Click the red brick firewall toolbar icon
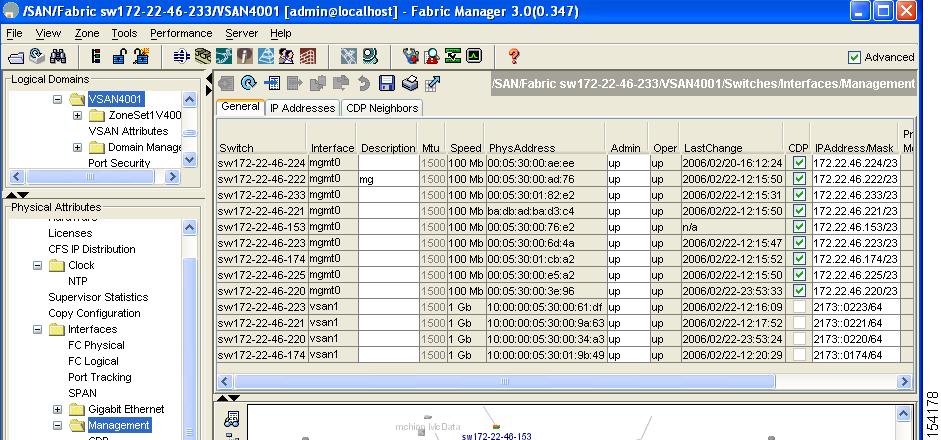The height and width of the screenshot is (440, 941). pos(308,56)
